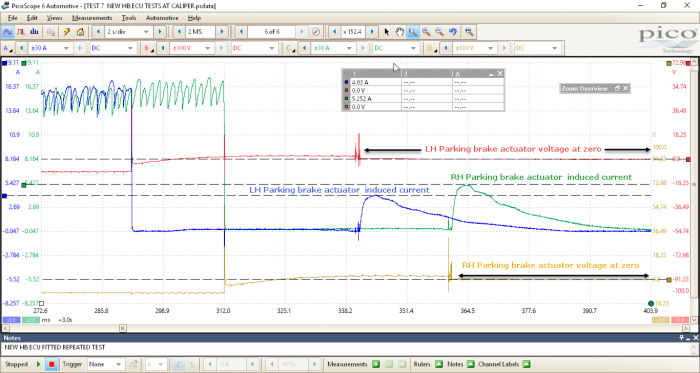Screen dimensions: 700x373
Task: Increase horizontal zoom factor x152.4
Action: (x=372, y=32)
